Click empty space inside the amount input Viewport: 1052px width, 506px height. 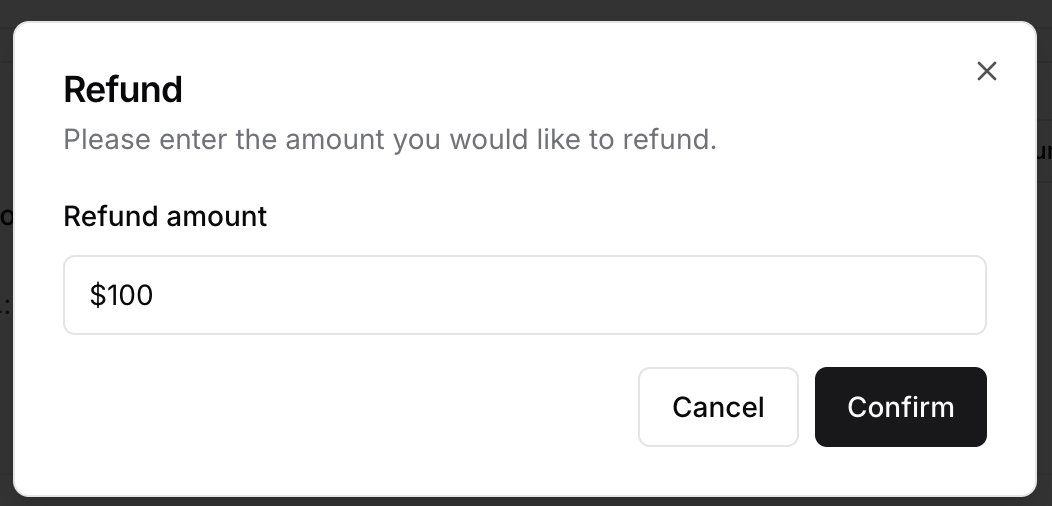click(x=600, y=295)
